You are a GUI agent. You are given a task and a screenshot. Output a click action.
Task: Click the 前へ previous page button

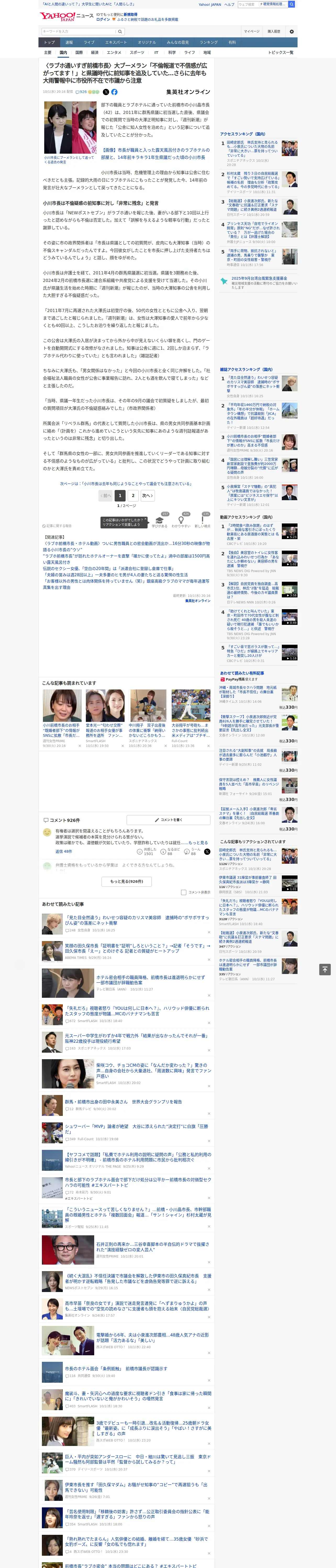(106, 495)
